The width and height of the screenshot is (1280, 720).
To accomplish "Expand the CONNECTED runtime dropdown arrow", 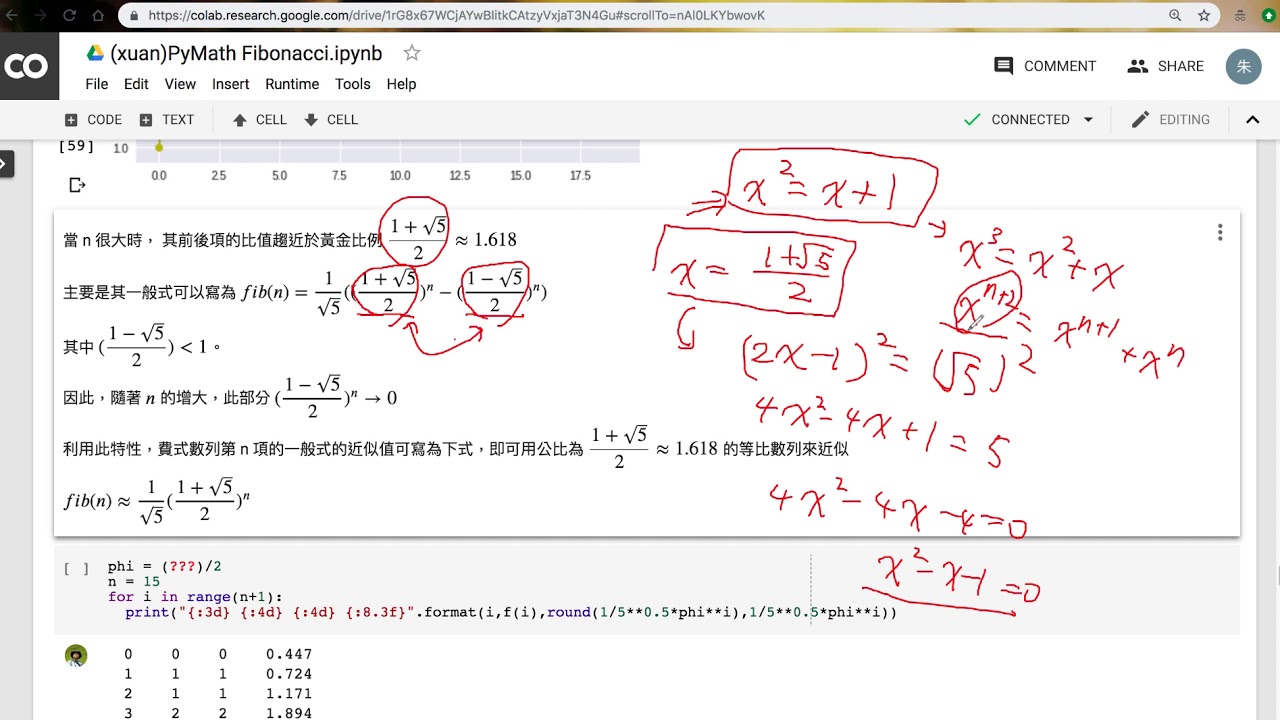I will pyautogui.click(x=1088, y=119).
